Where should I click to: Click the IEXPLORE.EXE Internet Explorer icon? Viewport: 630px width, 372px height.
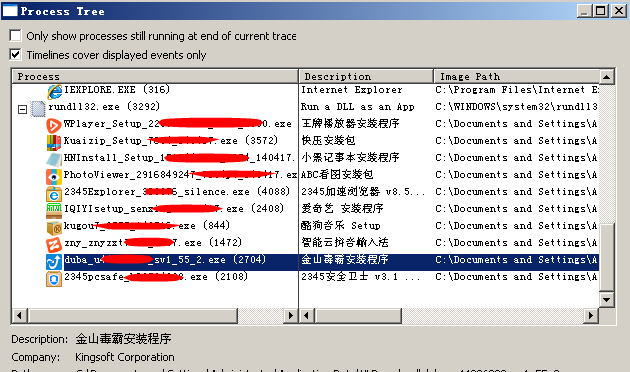(x=55, y=92)
